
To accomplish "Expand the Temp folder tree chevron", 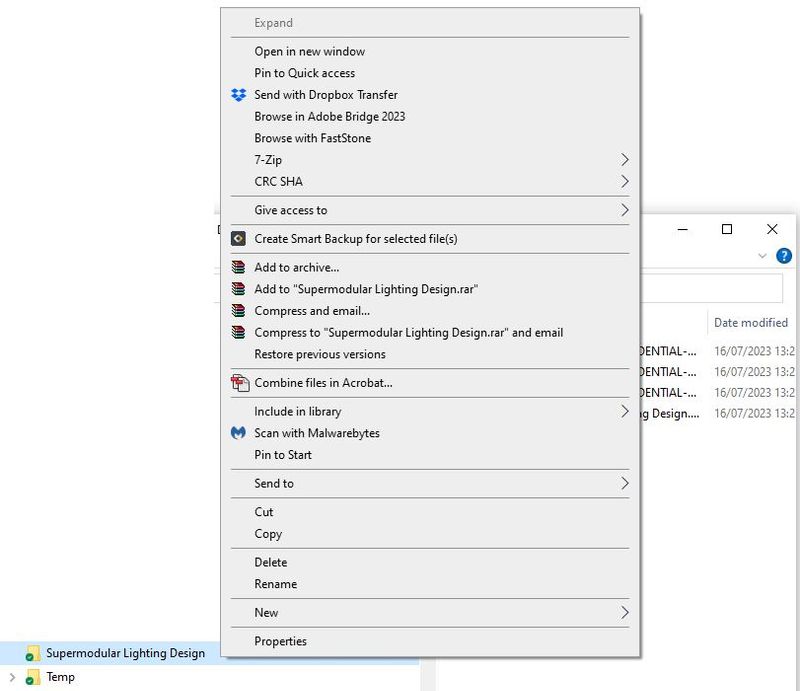I will 11,677.
